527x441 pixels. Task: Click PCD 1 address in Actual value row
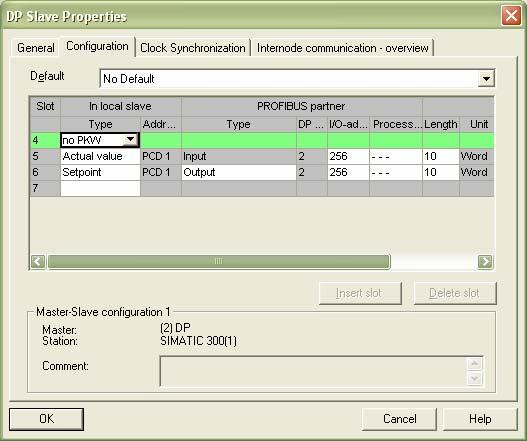161,156
